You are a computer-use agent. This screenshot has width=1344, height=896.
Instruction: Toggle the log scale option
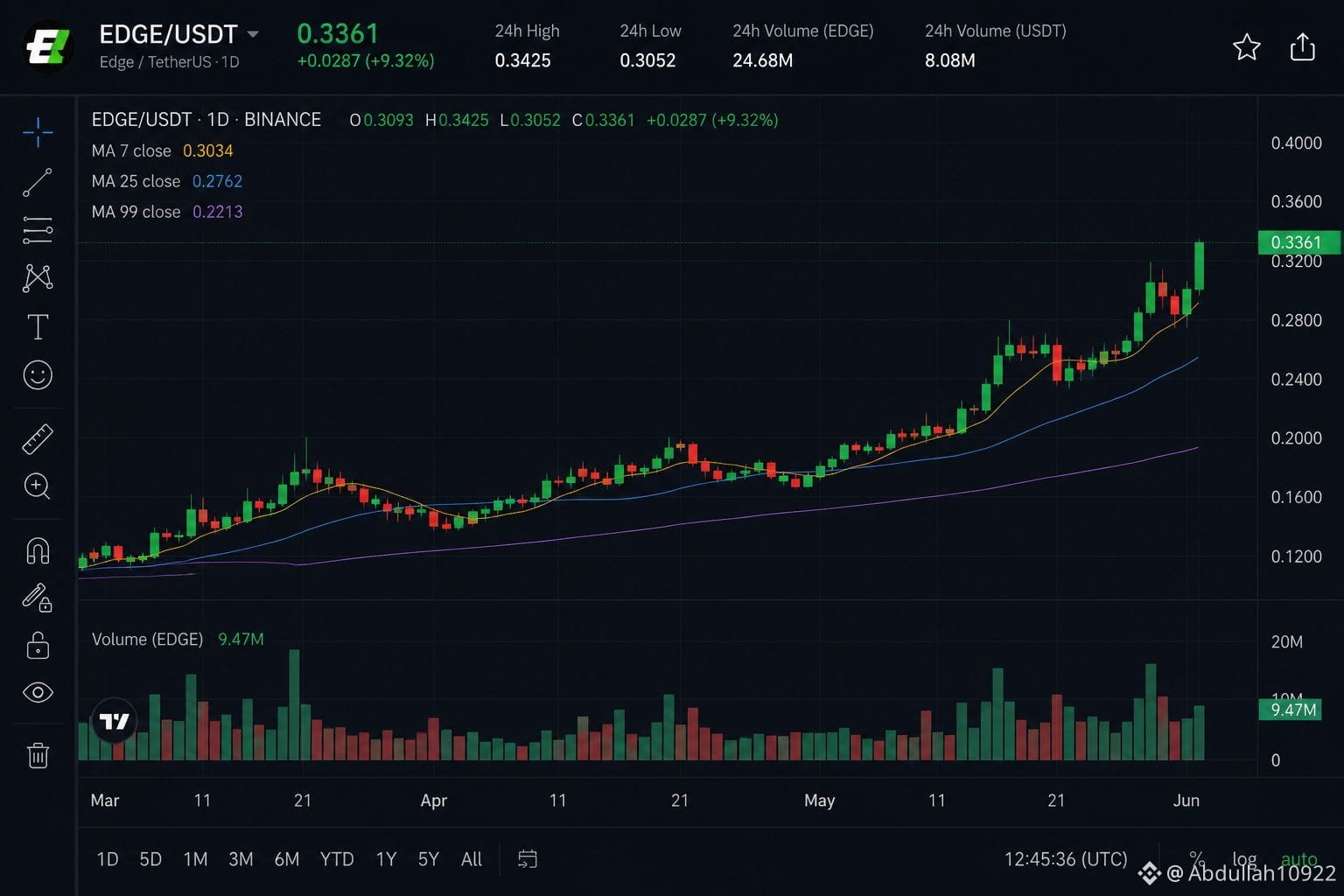pos(1244,859)
